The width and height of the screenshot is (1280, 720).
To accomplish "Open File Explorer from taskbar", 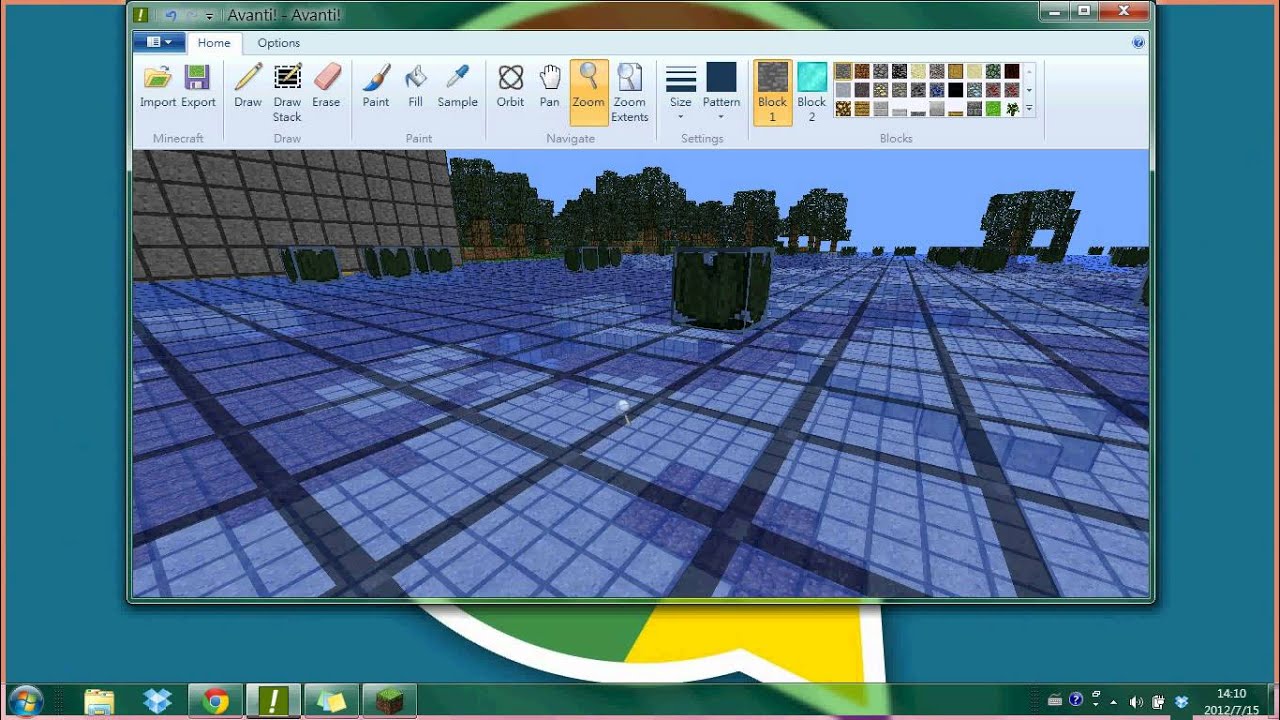I will [99, 702].
